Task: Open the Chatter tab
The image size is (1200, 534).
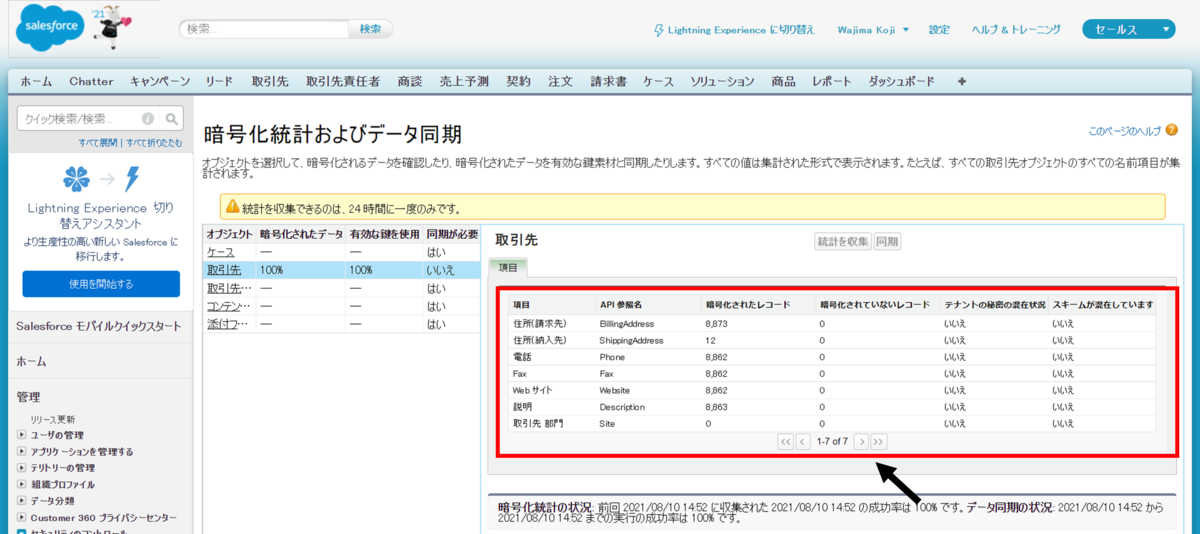Action: 91,81
